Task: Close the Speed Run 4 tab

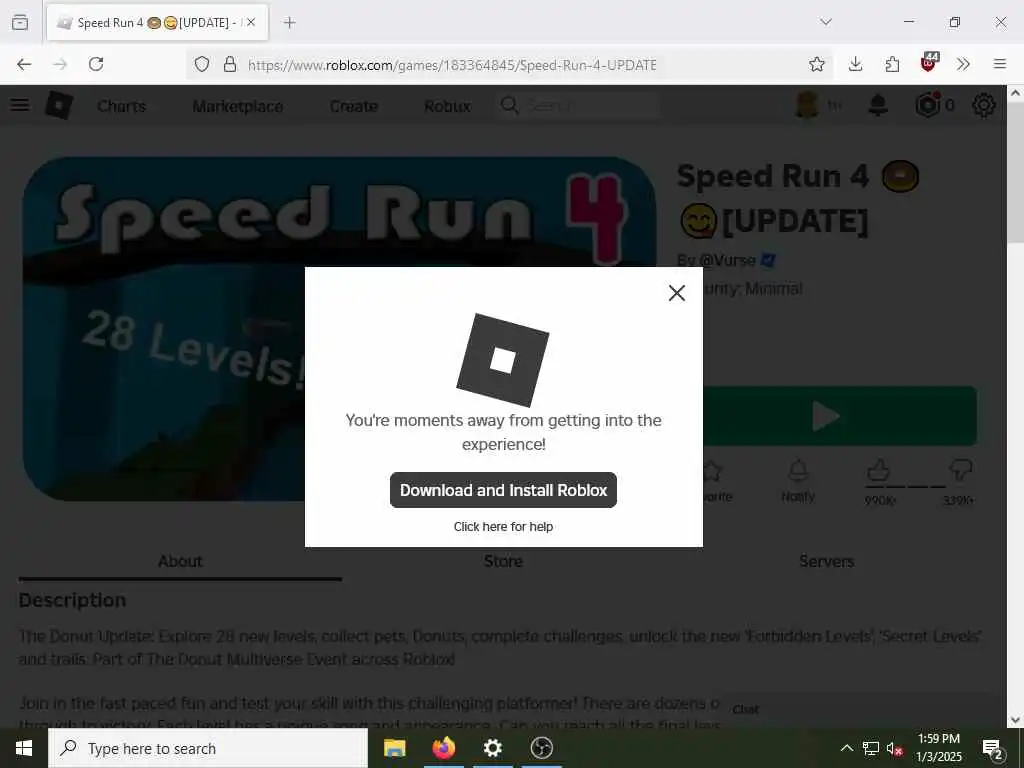Action: [x=251, y=22]
